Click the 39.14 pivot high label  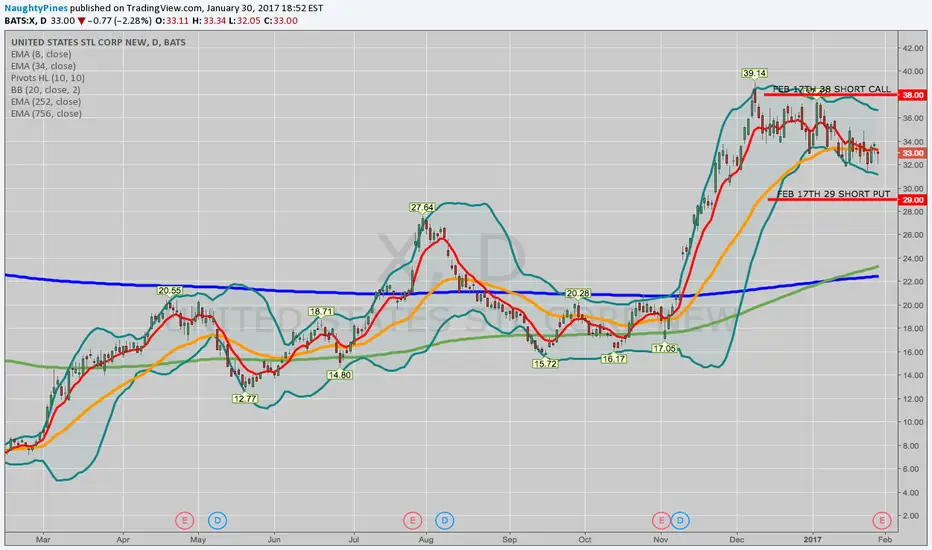[754, 73]
